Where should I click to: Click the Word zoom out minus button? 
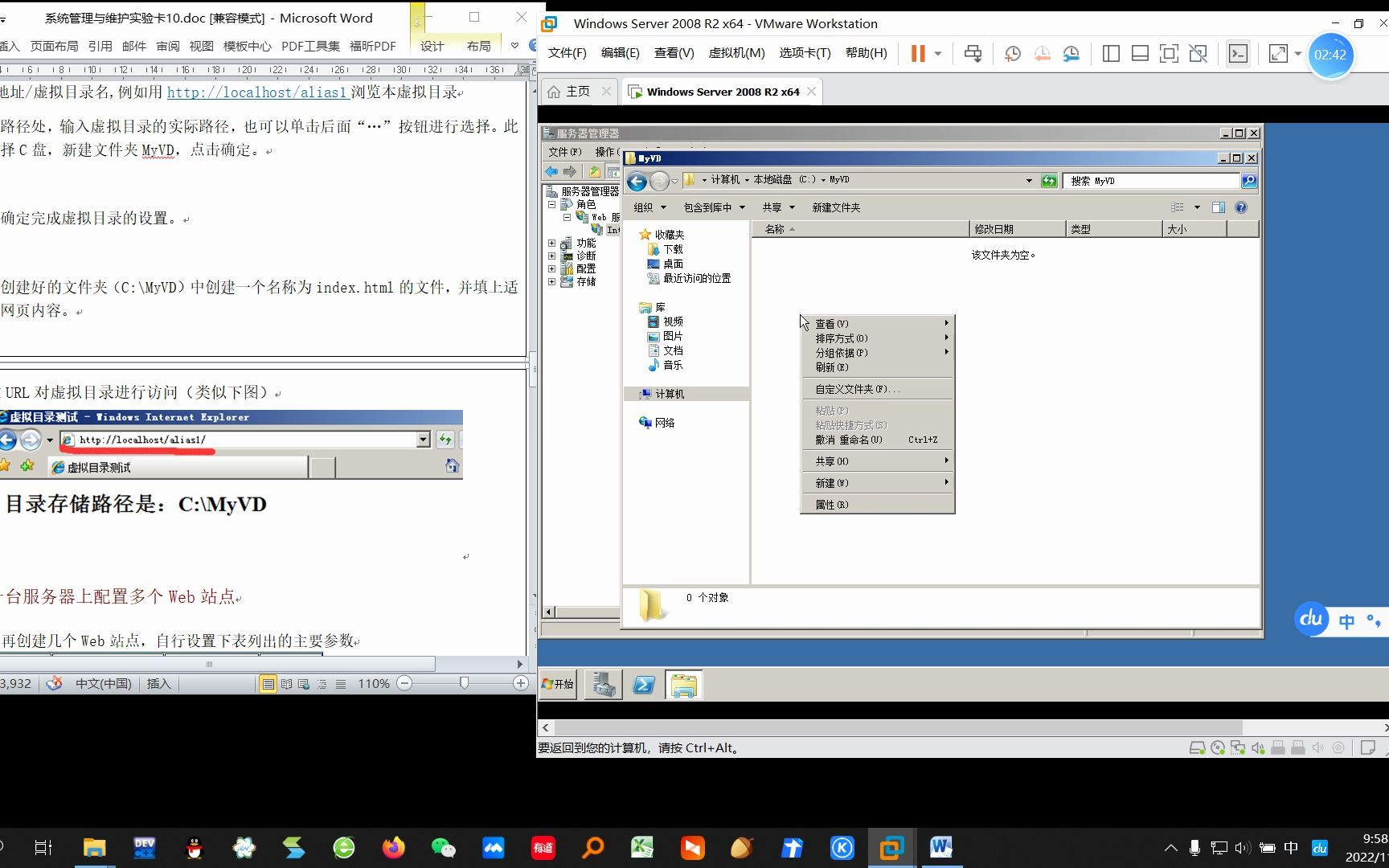(405, 683)
